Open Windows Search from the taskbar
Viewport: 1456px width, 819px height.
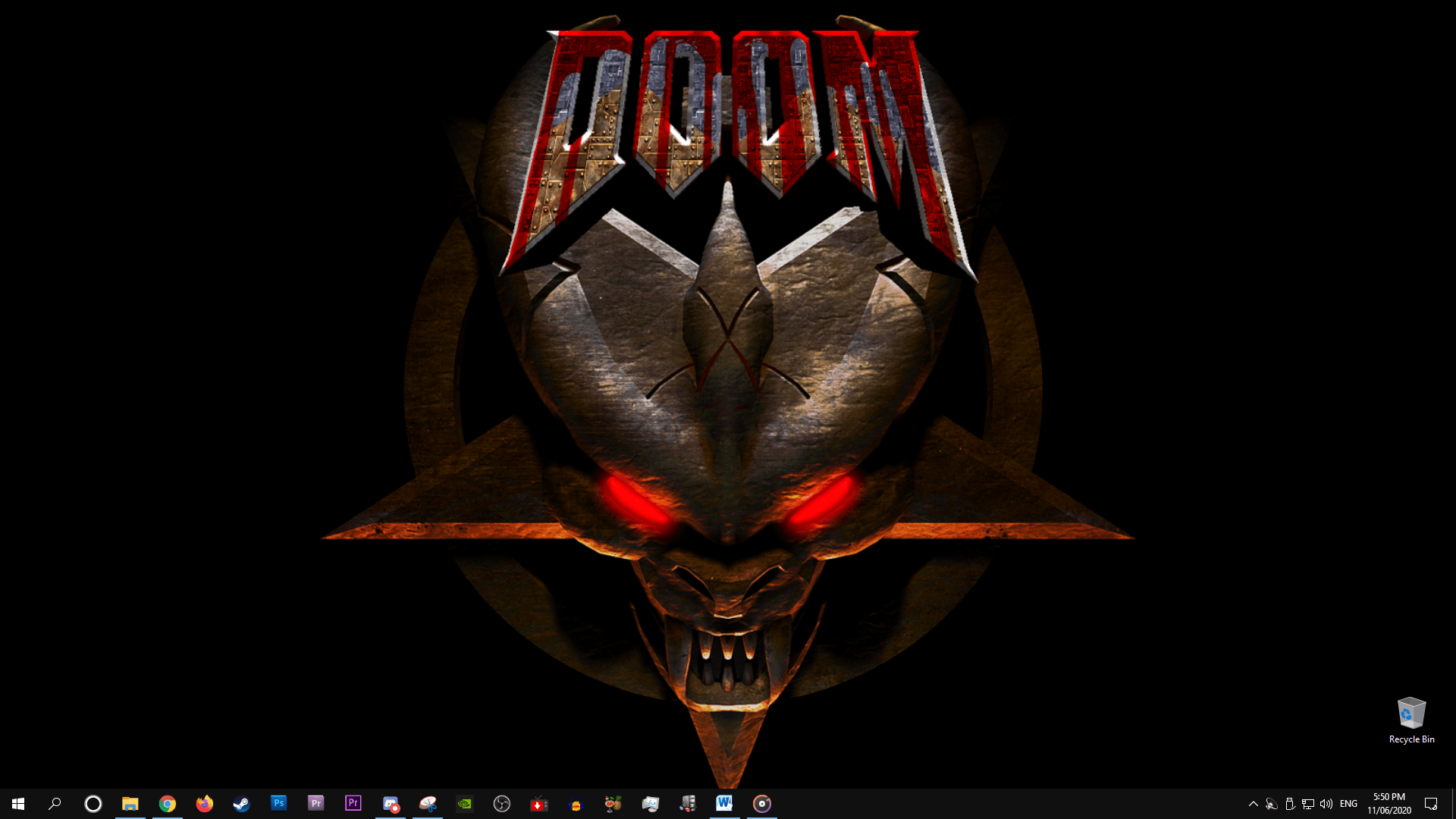coord(54,803)
